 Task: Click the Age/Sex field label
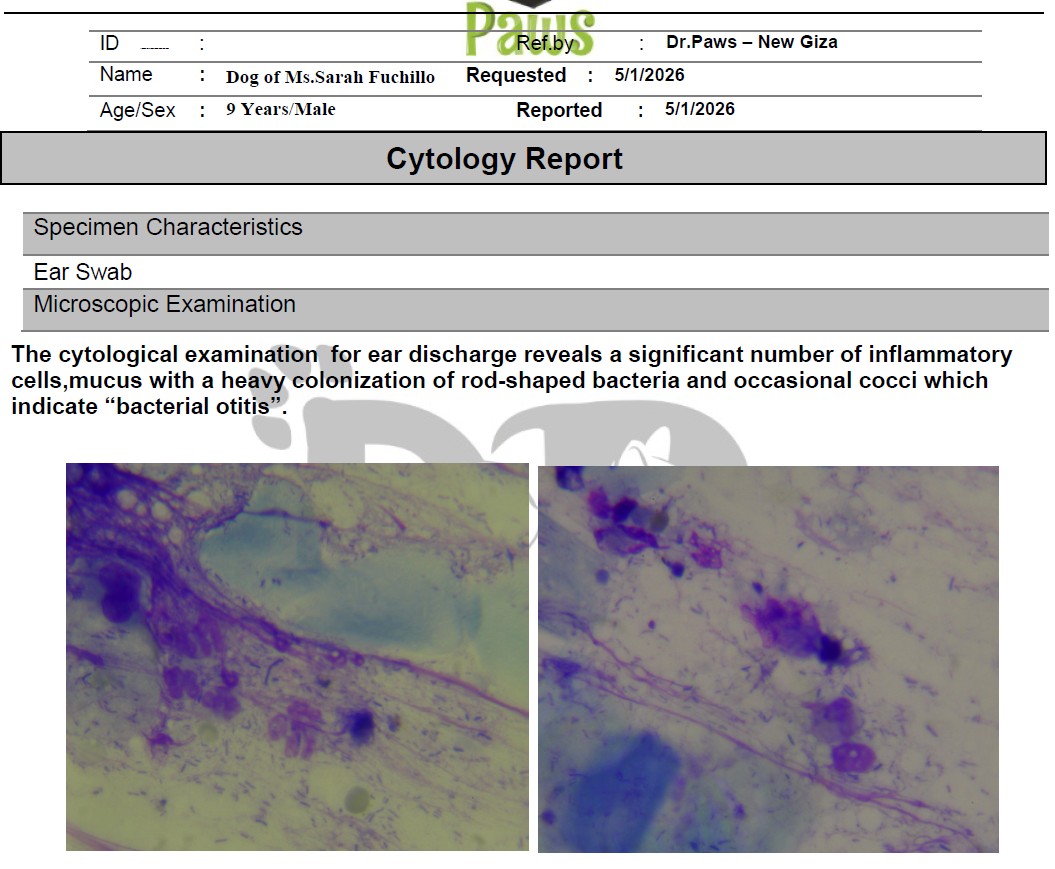137,111
